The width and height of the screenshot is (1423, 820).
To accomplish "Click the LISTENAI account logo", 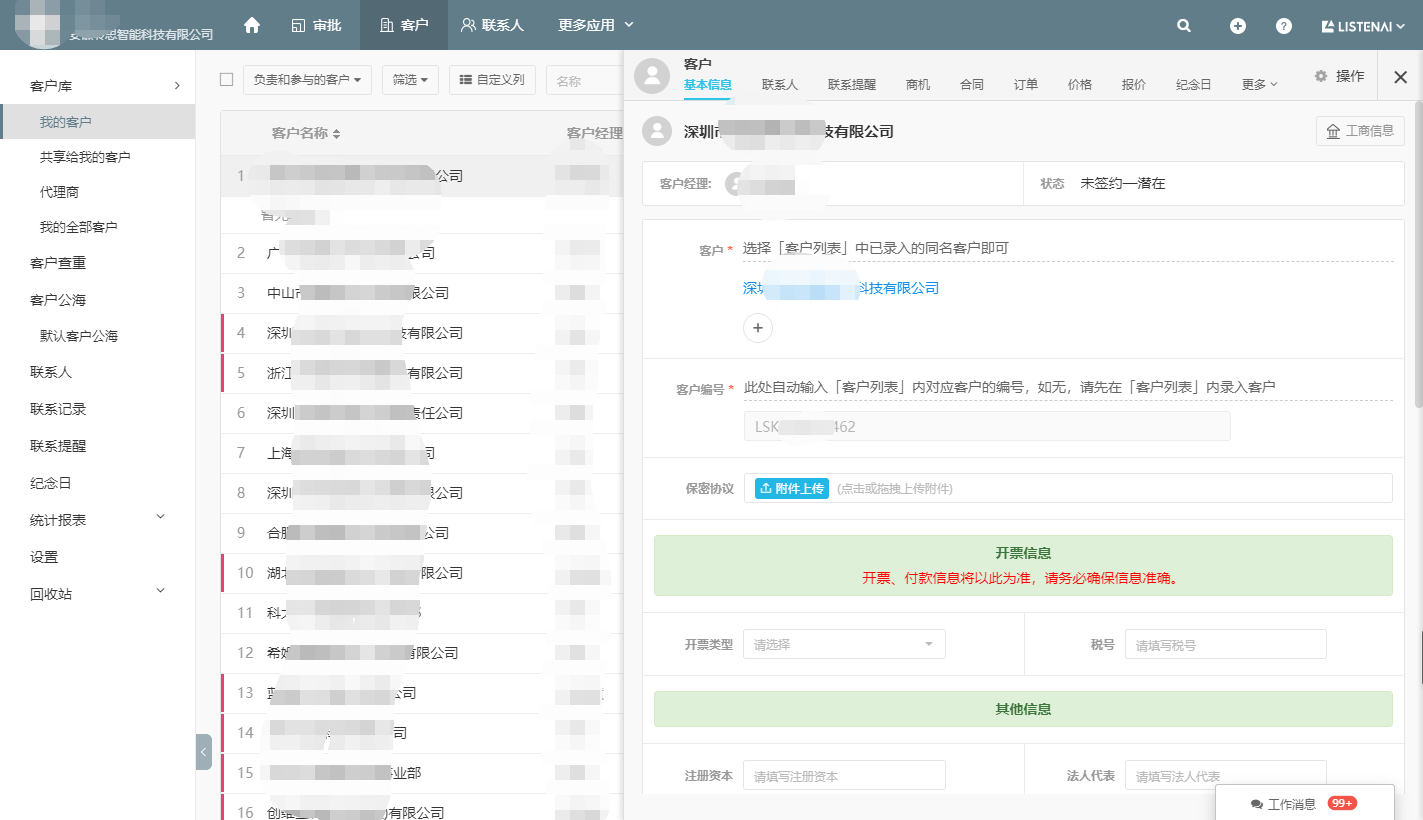I will pyautogui.click(x=1365, y=26).
